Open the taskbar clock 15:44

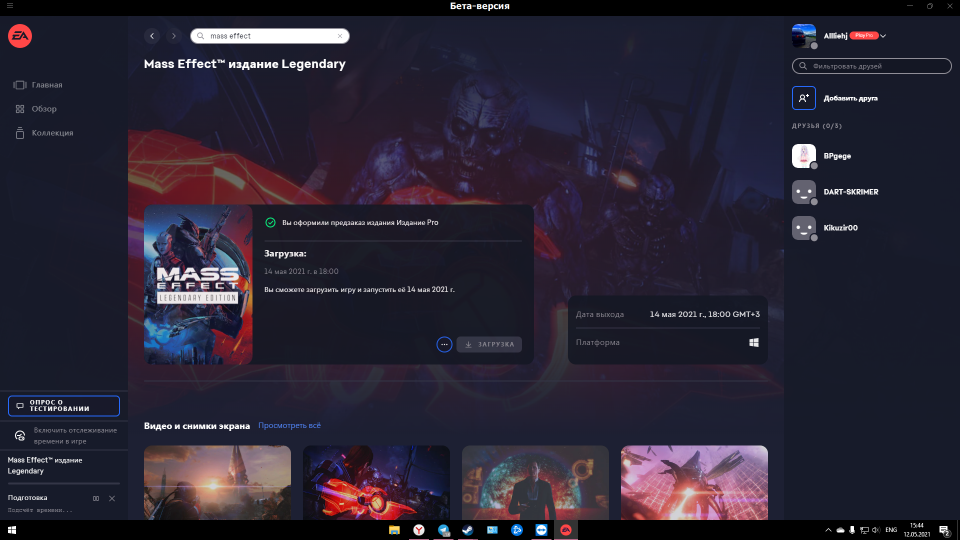[917, 530]
